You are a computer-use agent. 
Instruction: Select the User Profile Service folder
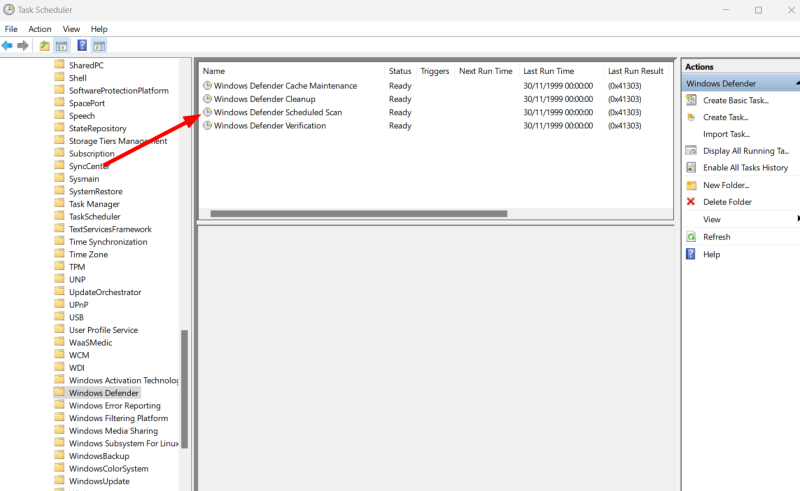pyautogui.click(x=104, y=330)
